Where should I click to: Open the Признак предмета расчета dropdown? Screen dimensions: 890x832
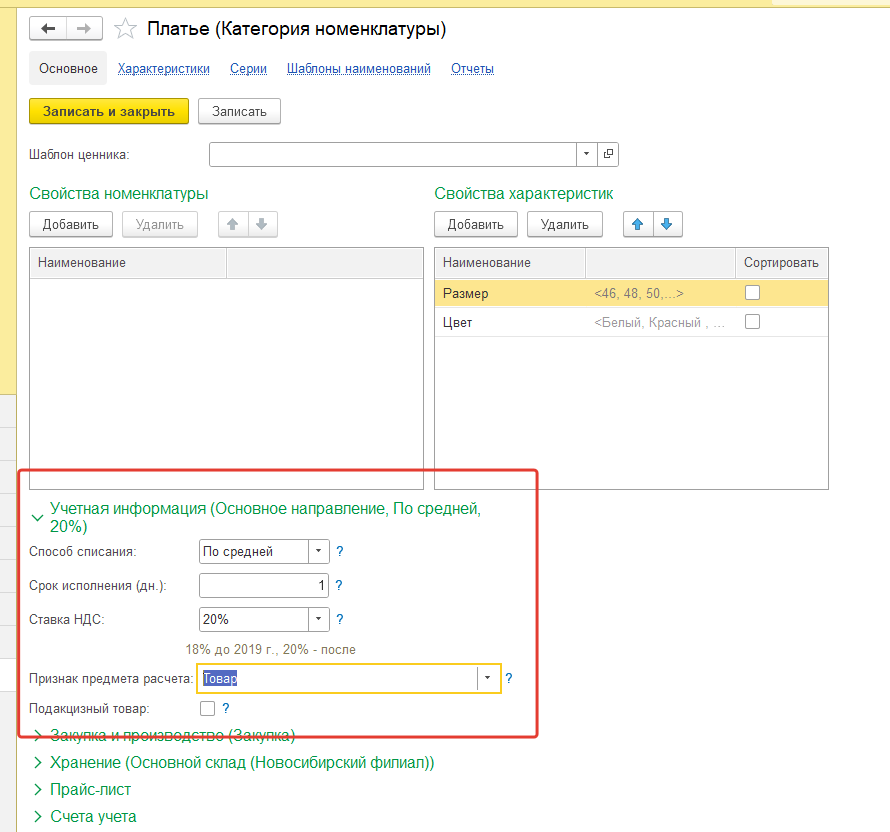pyautogui.click(x=487, y=678)
